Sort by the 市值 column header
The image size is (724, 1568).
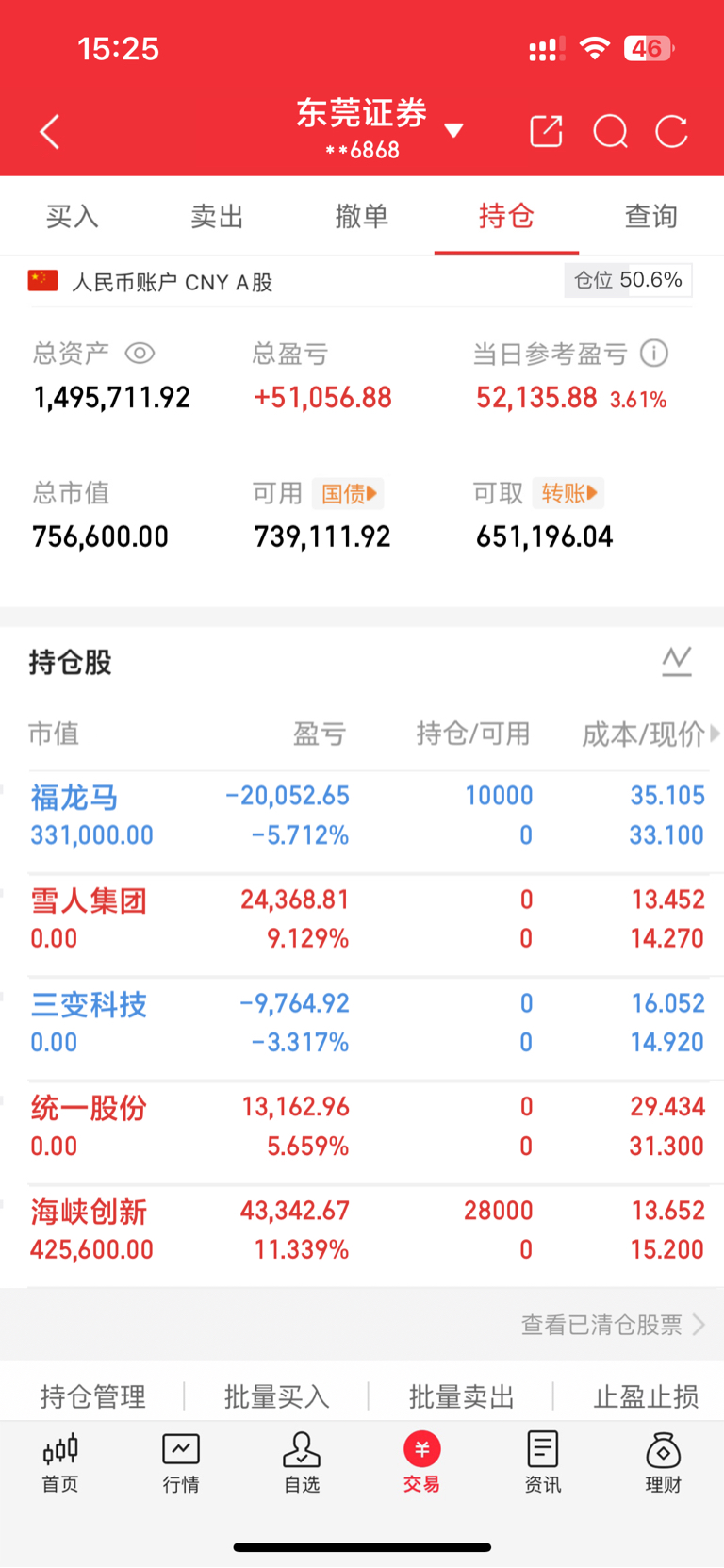(x=54, y=734)
